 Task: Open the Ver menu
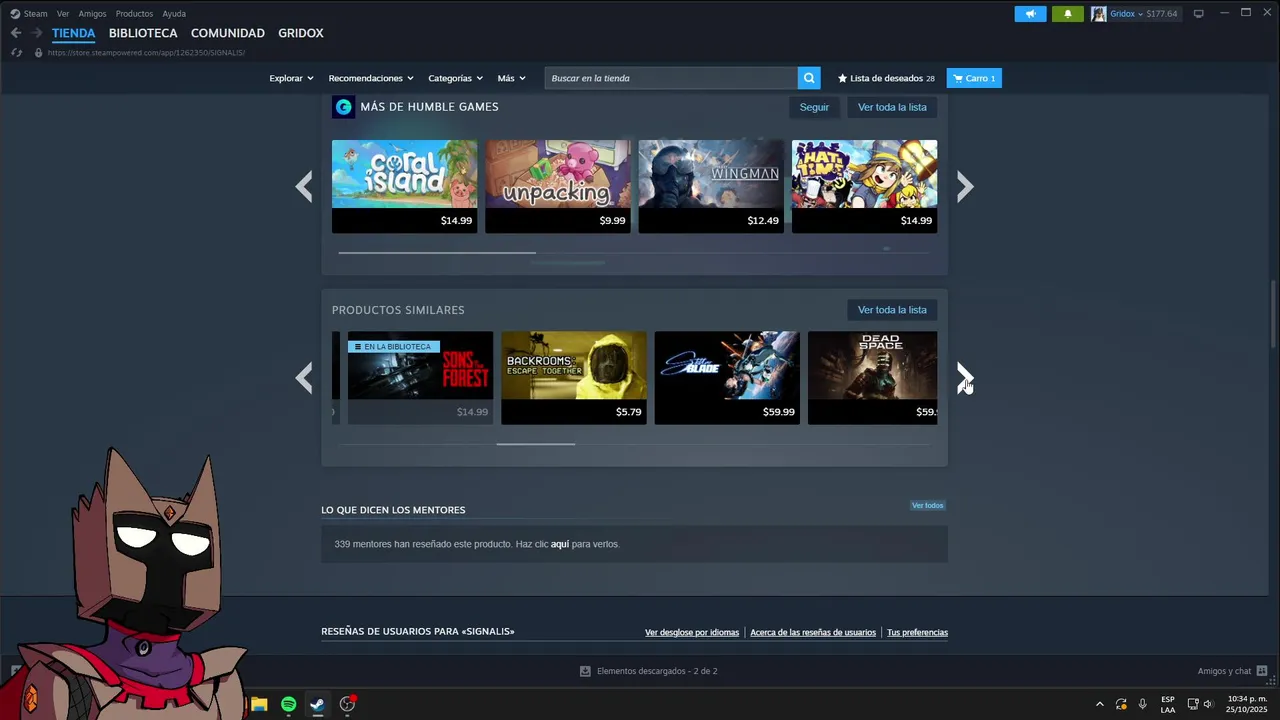(63, 14)
